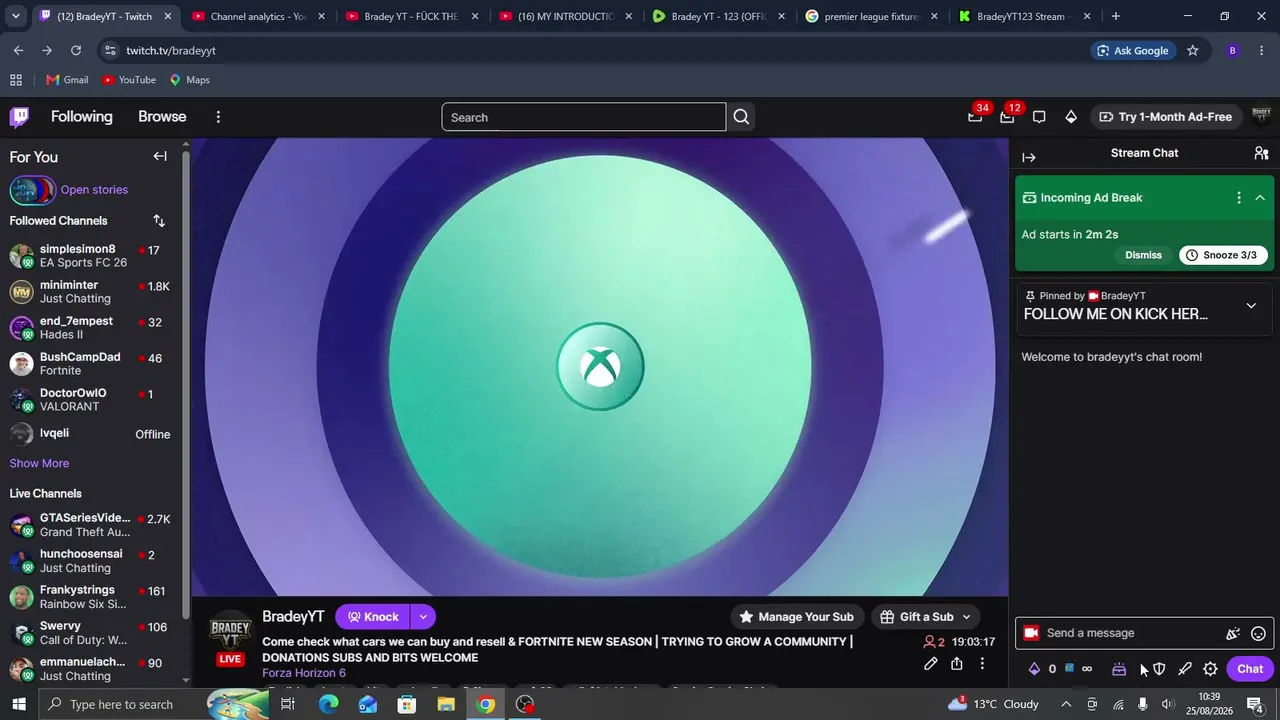The image size is (1280, 720).
Task: Send message with the Chat button
Action: coord(1250,669)
